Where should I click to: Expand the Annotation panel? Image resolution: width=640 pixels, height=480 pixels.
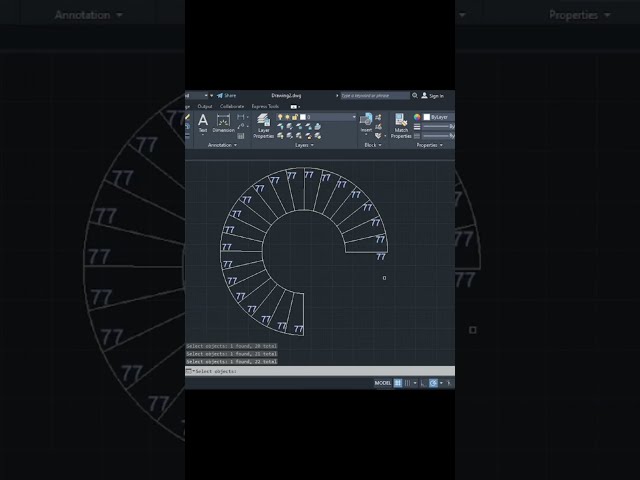coord(222,145)
